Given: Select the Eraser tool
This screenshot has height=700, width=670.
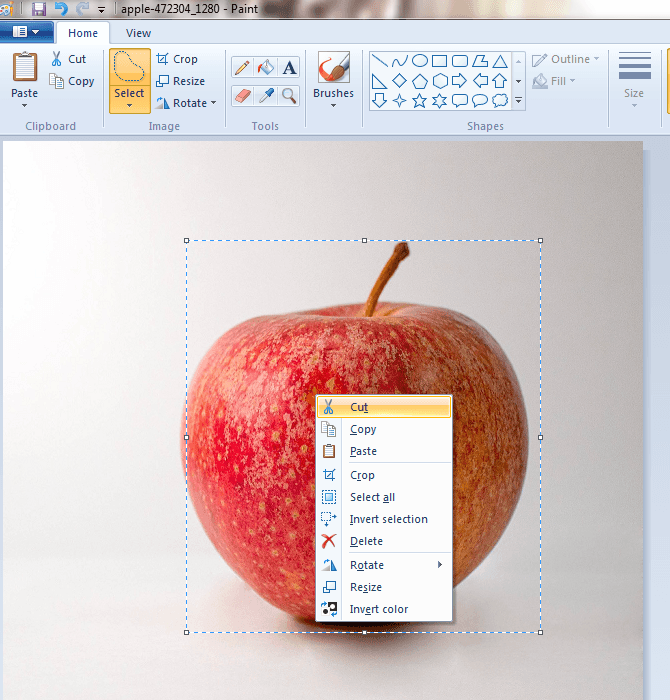Looking at the screenshot, I should pos(242,96).
